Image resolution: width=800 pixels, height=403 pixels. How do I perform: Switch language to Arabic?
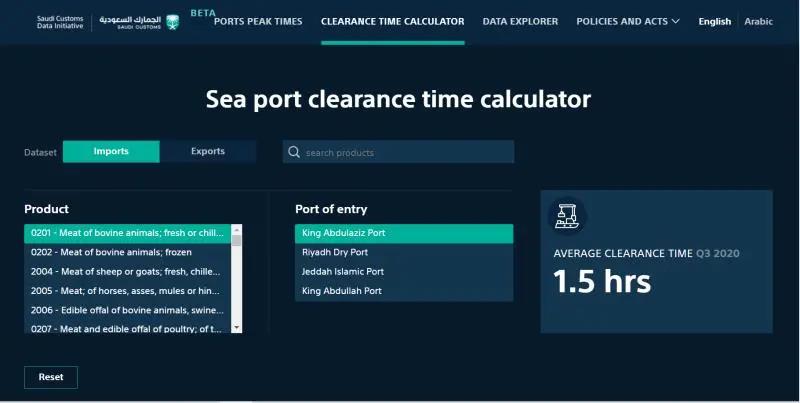pyautogui.click(x=758, y=21)
